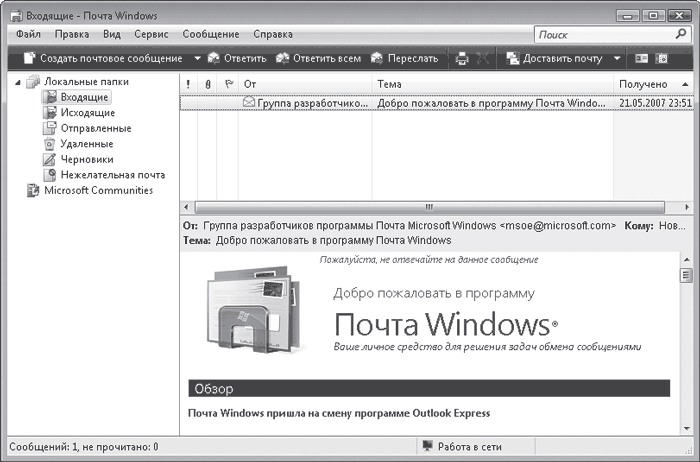The width and height of the screenshot is (700, 462).
Task: Click the Create mail message icon
Action: pos(29,58)
